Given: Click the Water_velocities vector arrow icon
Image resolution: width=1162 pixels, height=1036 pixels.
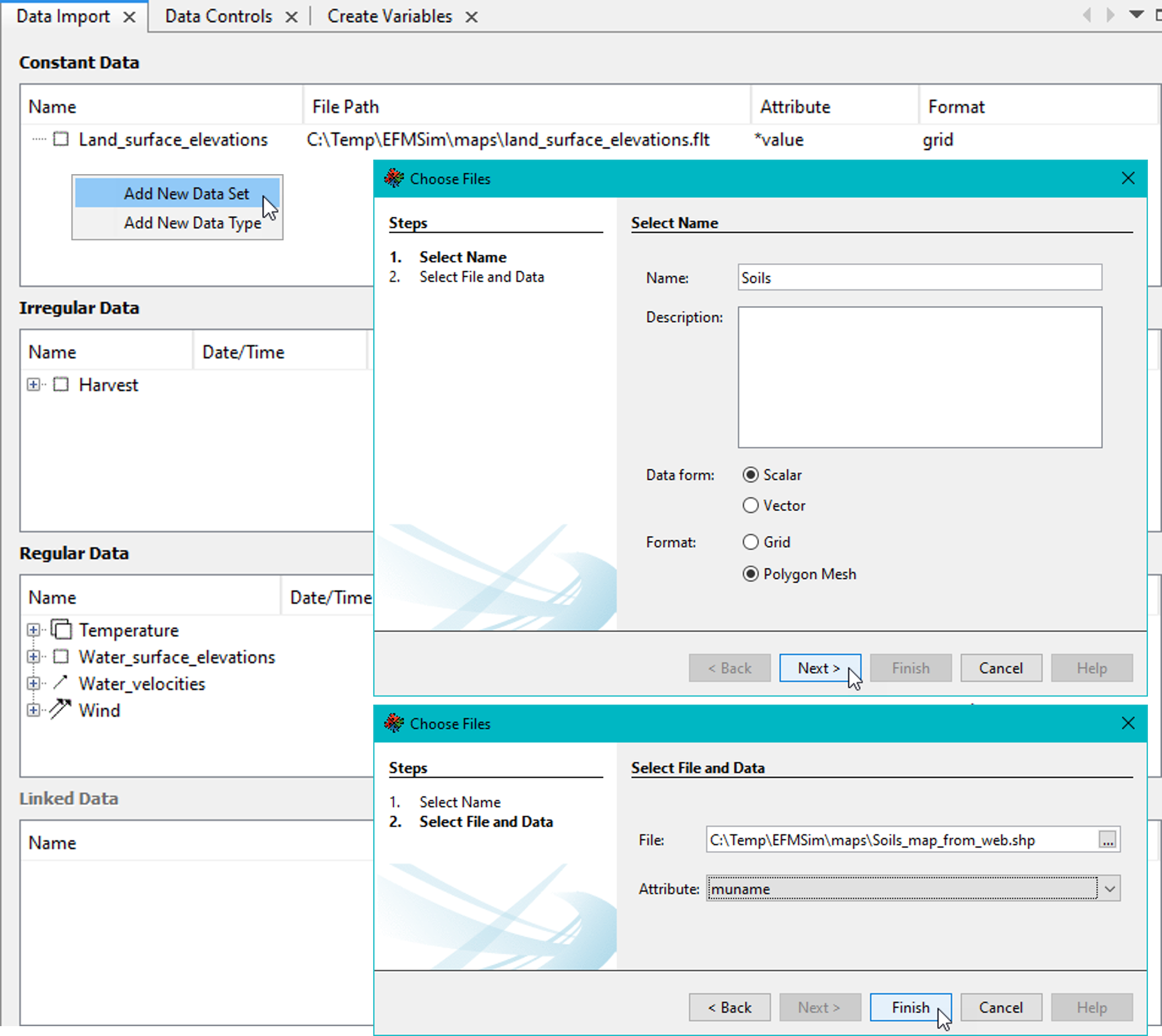Looking at the screenshot, I should pos(61,683).
